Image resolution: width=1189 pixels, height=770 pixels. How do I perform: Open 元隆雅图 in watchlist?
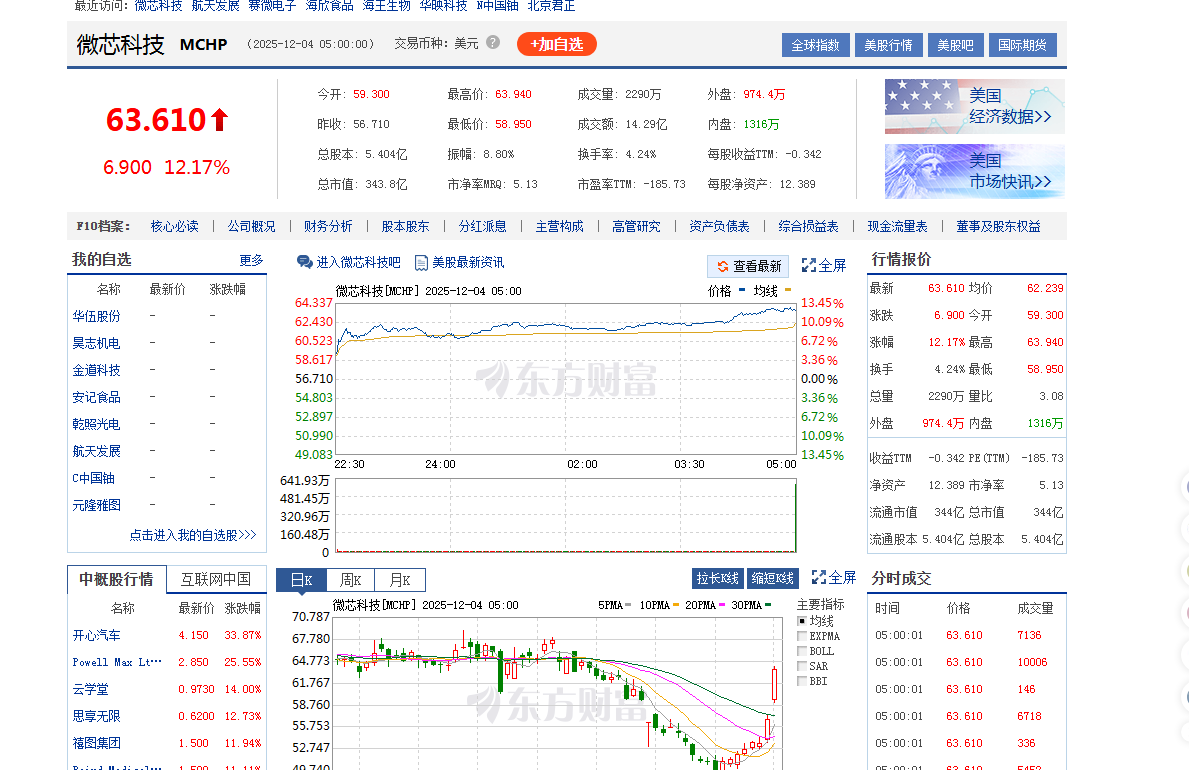pyautogui.click(x=96, y=505)
